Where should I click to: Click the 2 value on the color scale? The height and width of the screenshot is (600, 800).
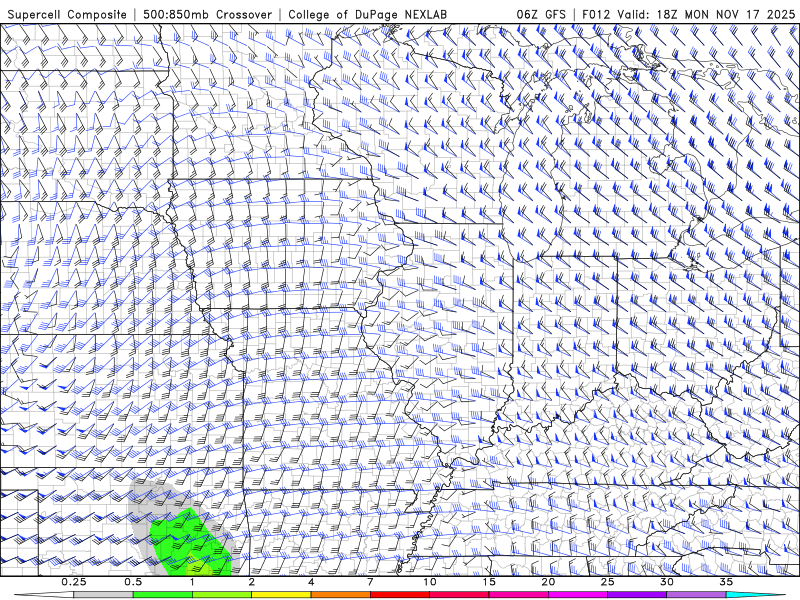point(252,582)
